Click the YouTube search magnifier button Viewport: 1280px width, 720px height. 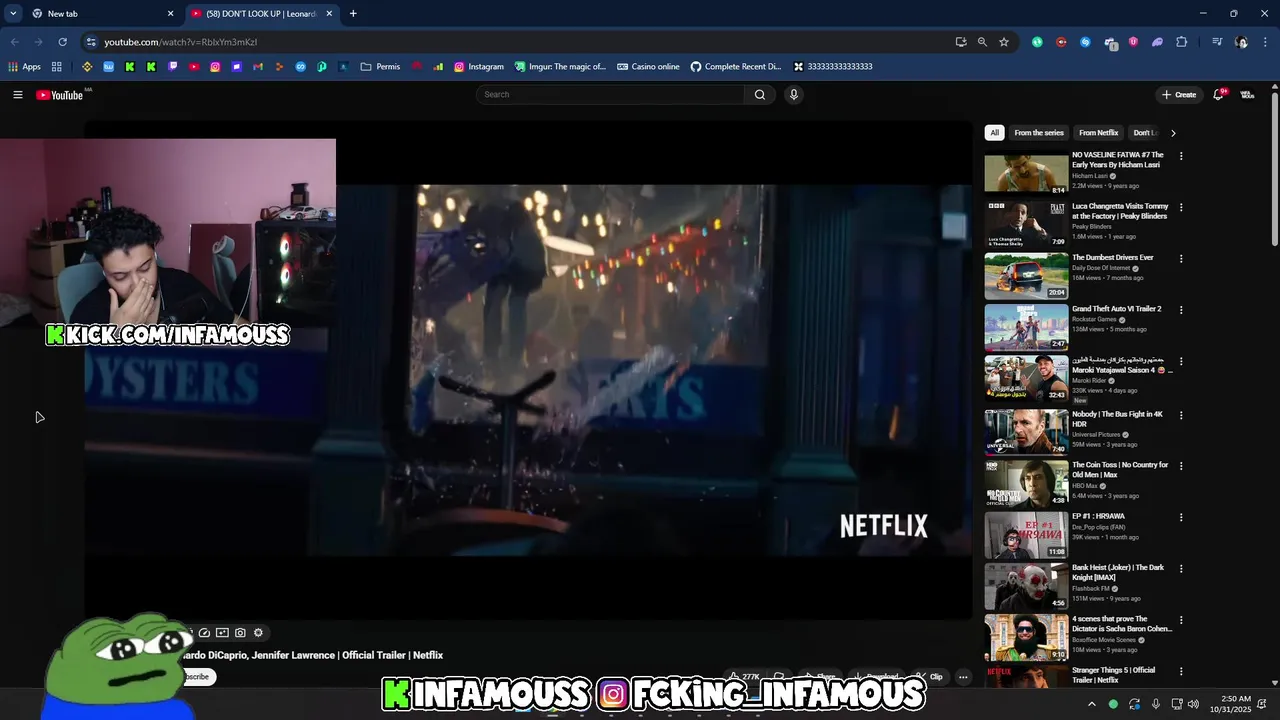point(760,95)
